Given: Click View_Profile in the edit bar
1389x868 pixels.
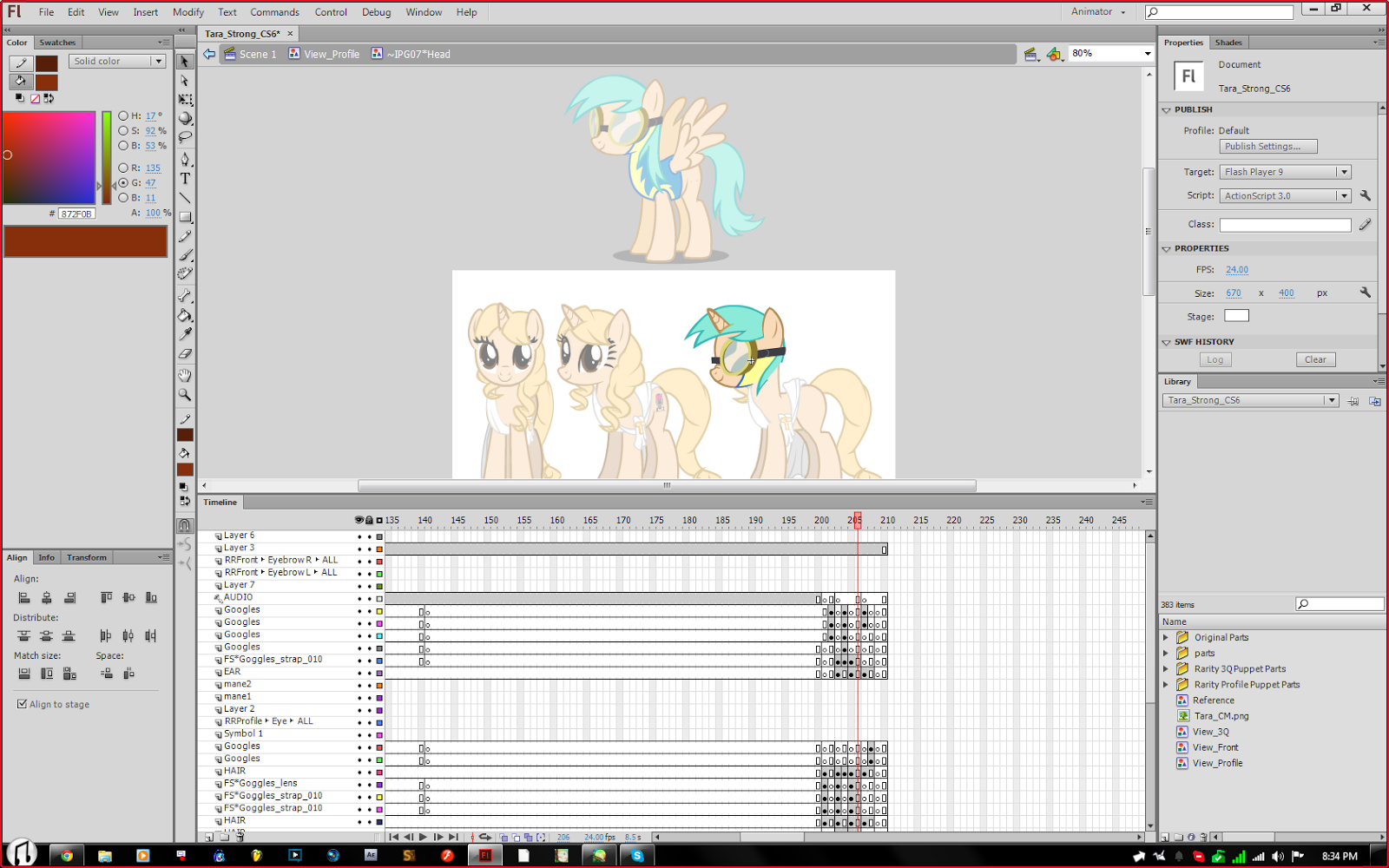Looking at the screenshot, I should coord(324,54).
